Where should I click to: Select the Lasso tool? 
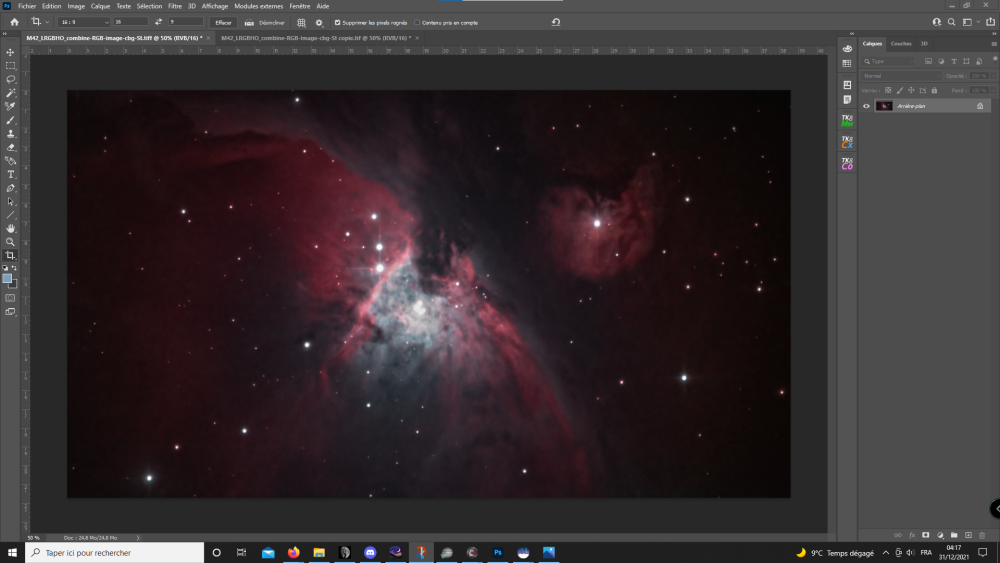click(10, 80)
